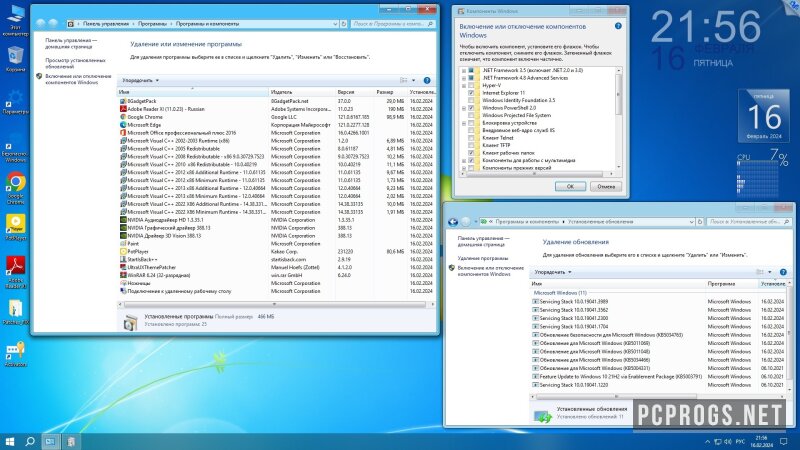The image size is (800, 450).
Task: Click volume icon in system tray
Action: [x=728, y=441]
